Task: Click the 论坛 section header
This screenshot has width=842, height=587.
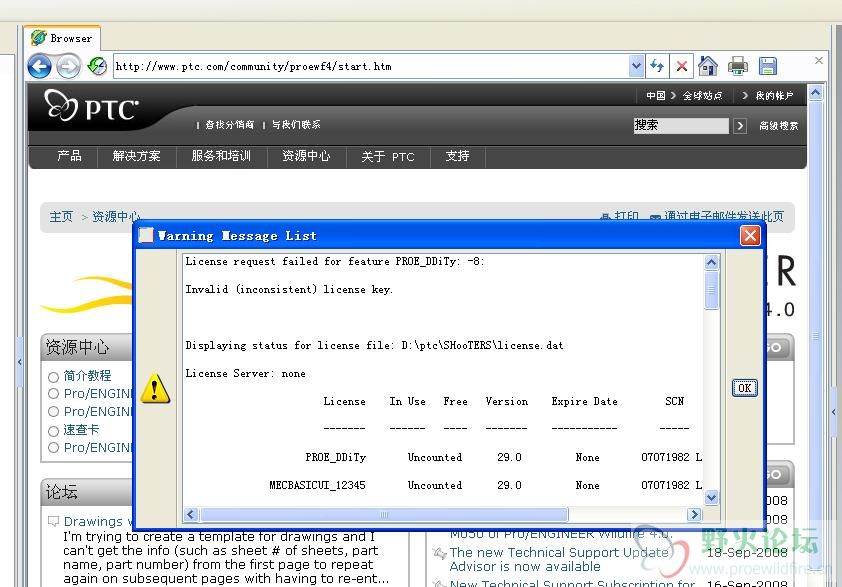Action: (61, 492)
